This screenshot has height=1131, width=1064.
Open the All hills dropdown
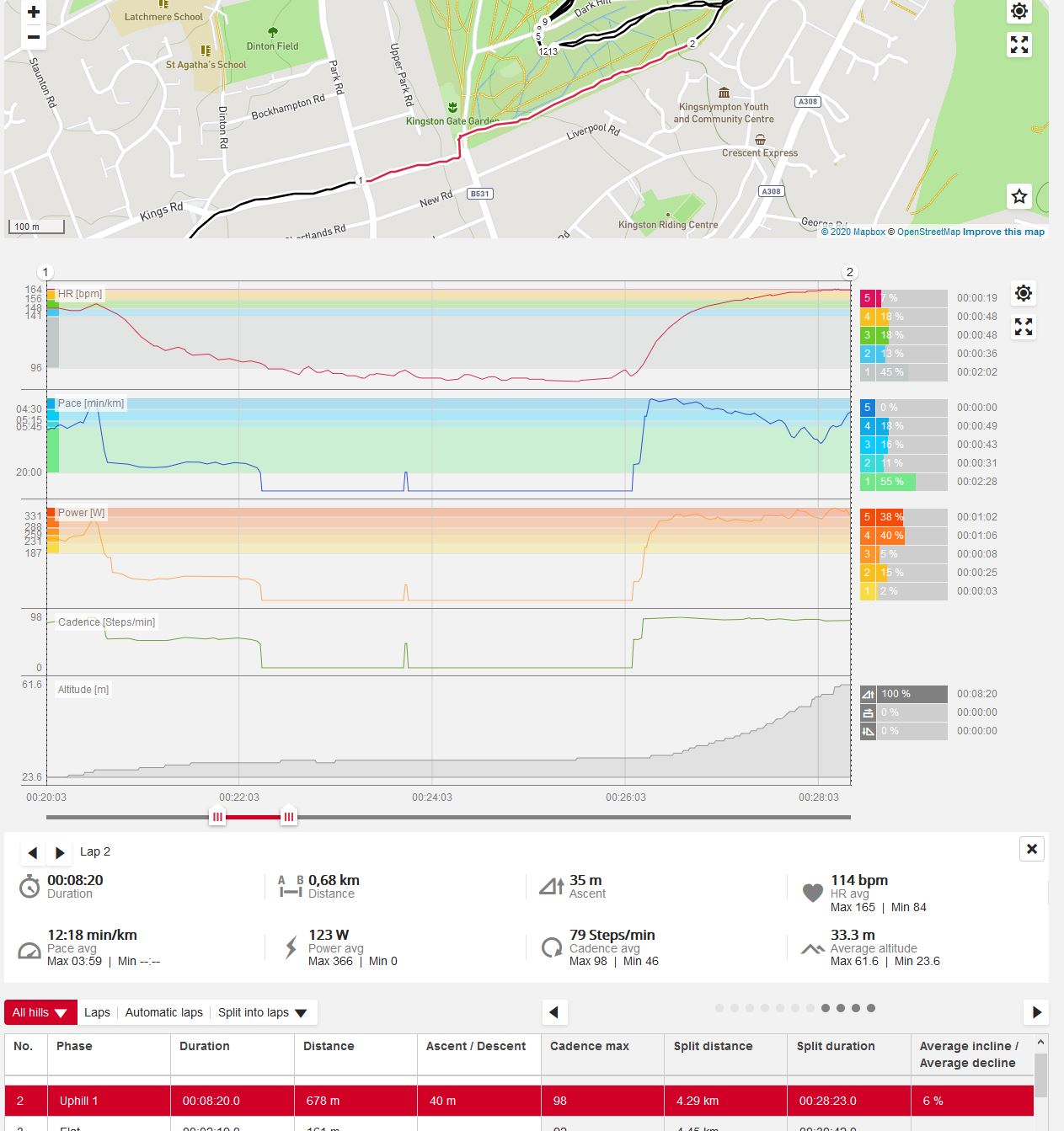[x=40, y=1012]
